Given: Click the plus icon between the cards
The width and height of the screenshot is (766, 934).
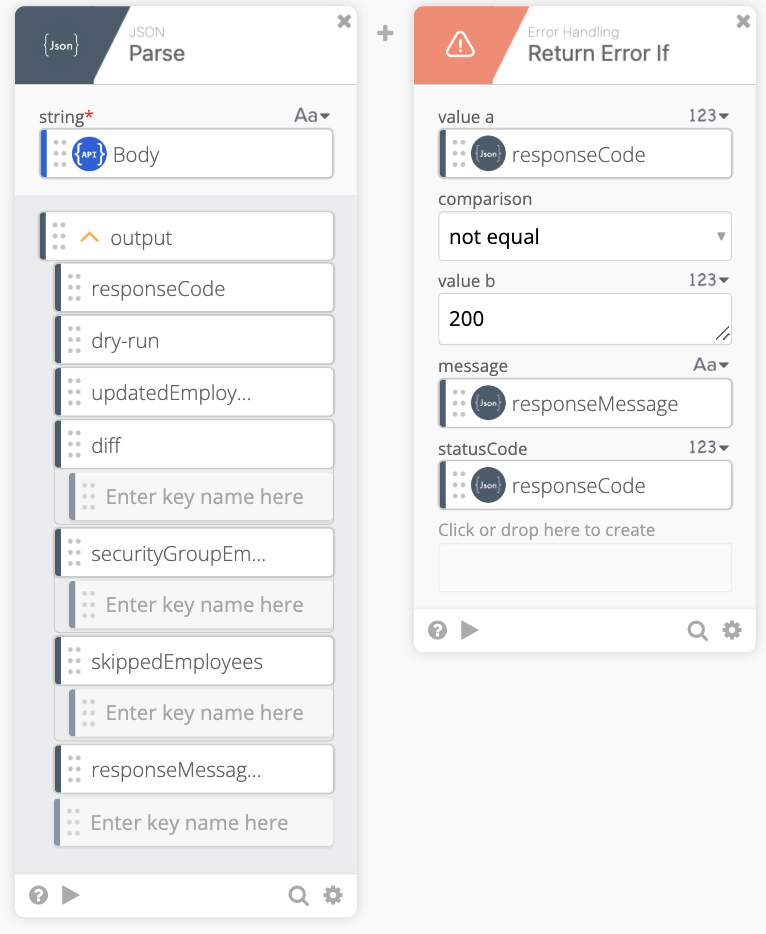Looking at the screenshot, I should pyautogui.click(x=385, y=34).
